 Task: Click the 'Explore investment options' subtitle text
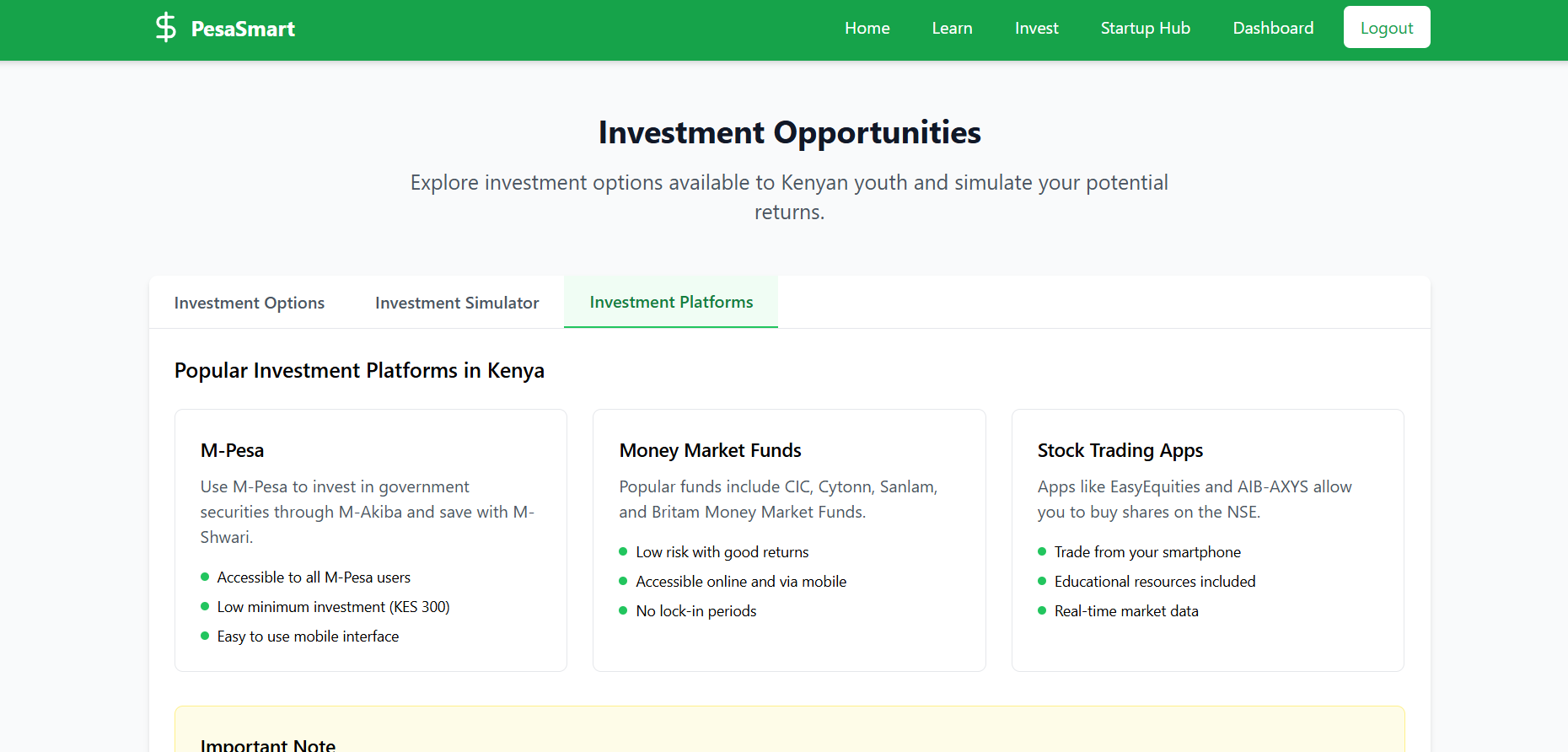point(790,197)
